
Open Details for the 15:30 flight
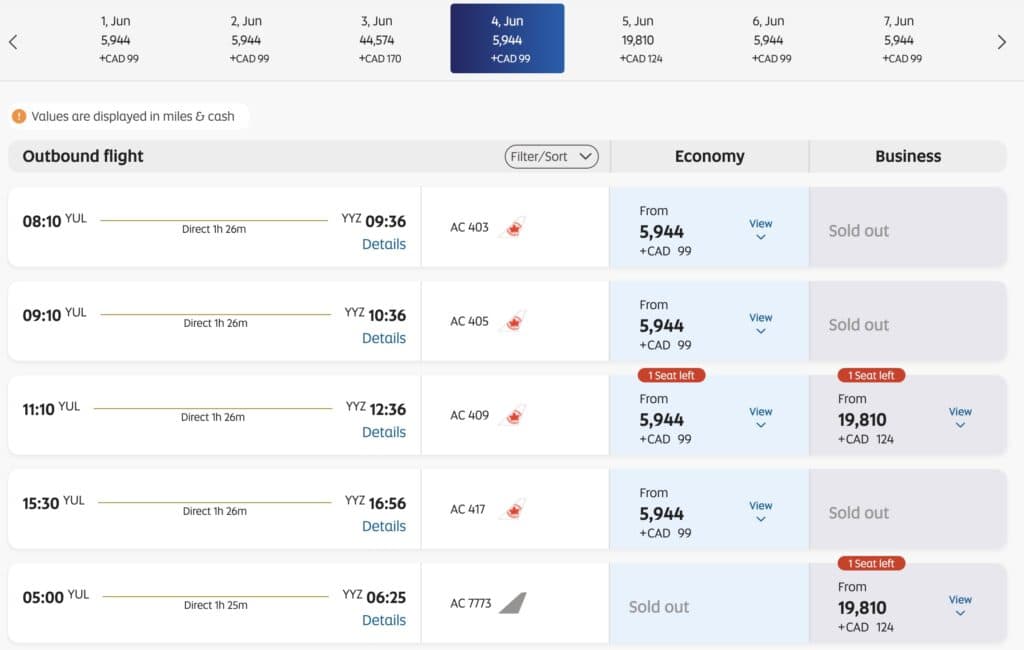point(384,526)
